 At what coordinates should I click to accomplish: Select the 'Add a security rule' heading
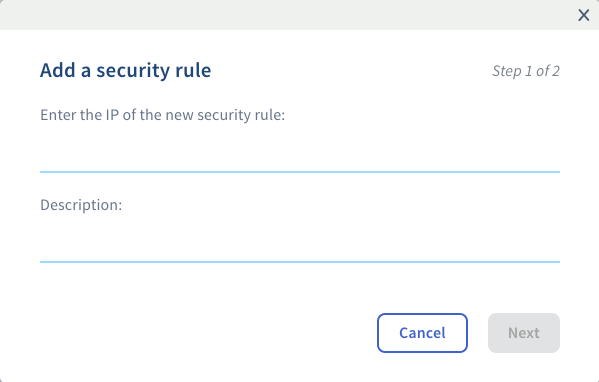126,70
